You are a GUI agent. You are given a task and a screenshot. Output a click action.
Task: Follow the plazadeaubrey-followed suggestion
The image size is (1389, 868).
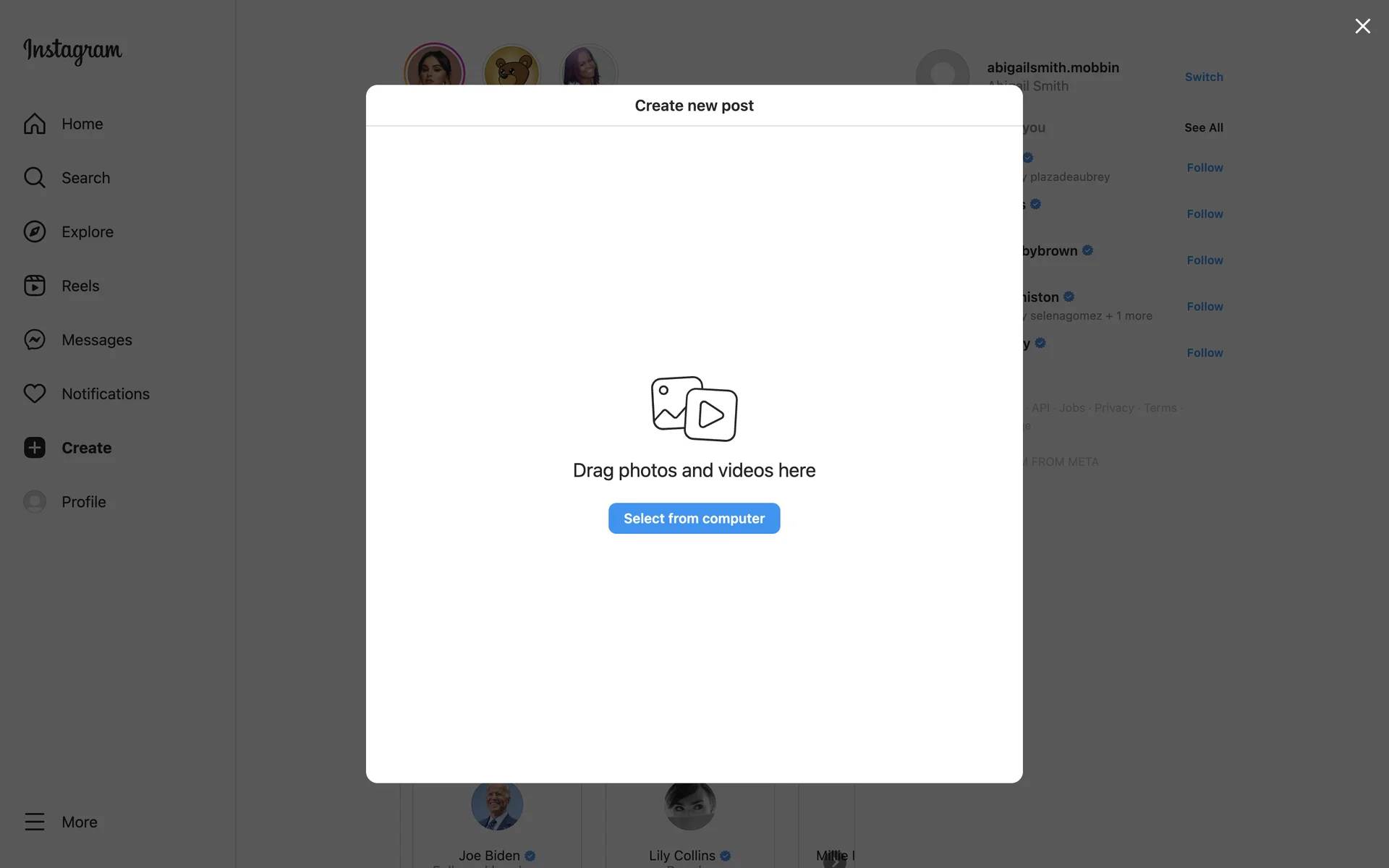tap(1204, 168)
